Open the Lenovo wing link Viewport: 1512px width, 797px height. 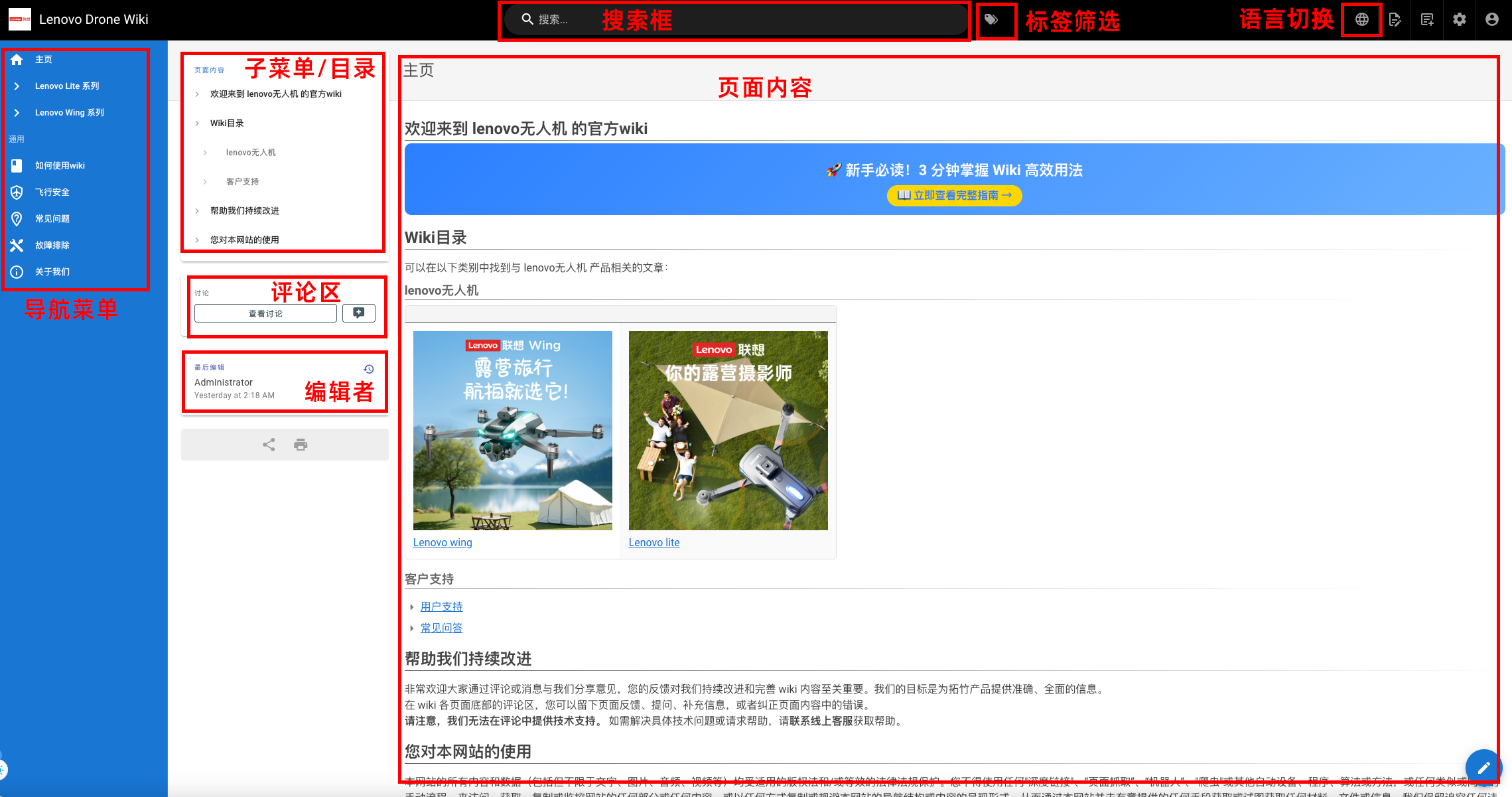pos(443,543)
